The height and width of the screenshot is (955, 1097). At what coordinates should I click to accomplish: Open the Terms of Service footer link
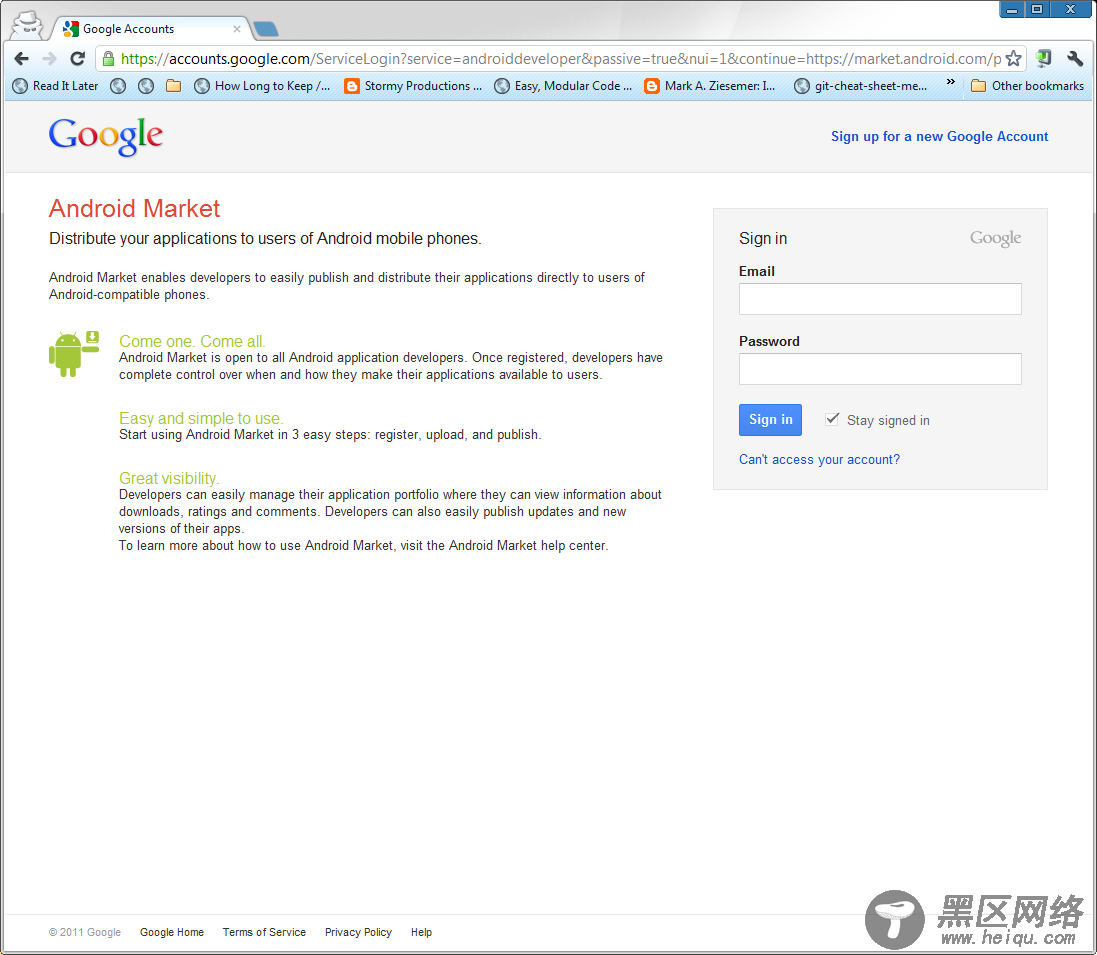click(x=264, y=932)
